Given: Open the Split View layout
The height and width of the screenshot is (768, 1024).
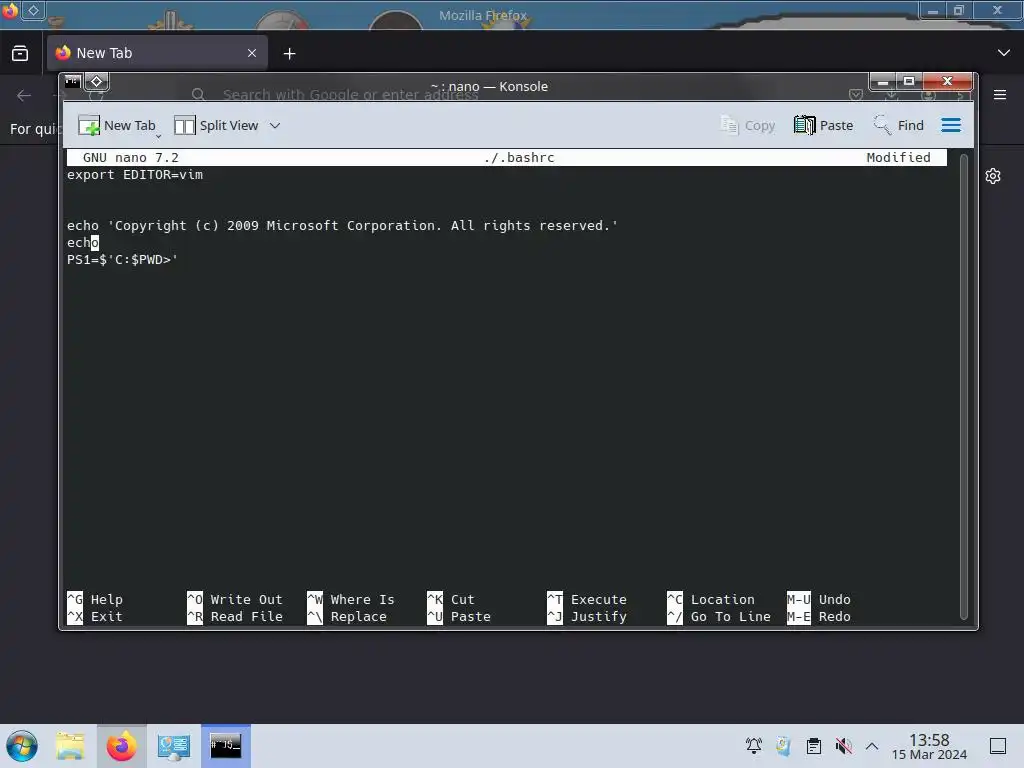Looking at the screenshot, I should [x=216, y=125].
